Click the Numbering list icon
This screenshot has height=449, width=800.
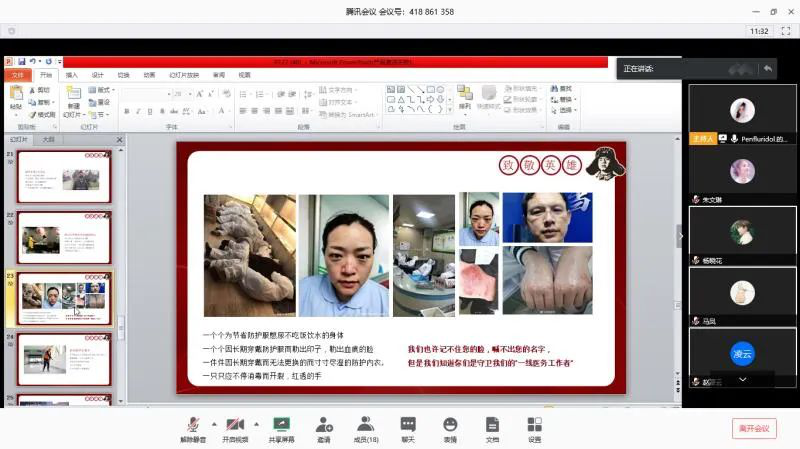click(x=261, y=94)
